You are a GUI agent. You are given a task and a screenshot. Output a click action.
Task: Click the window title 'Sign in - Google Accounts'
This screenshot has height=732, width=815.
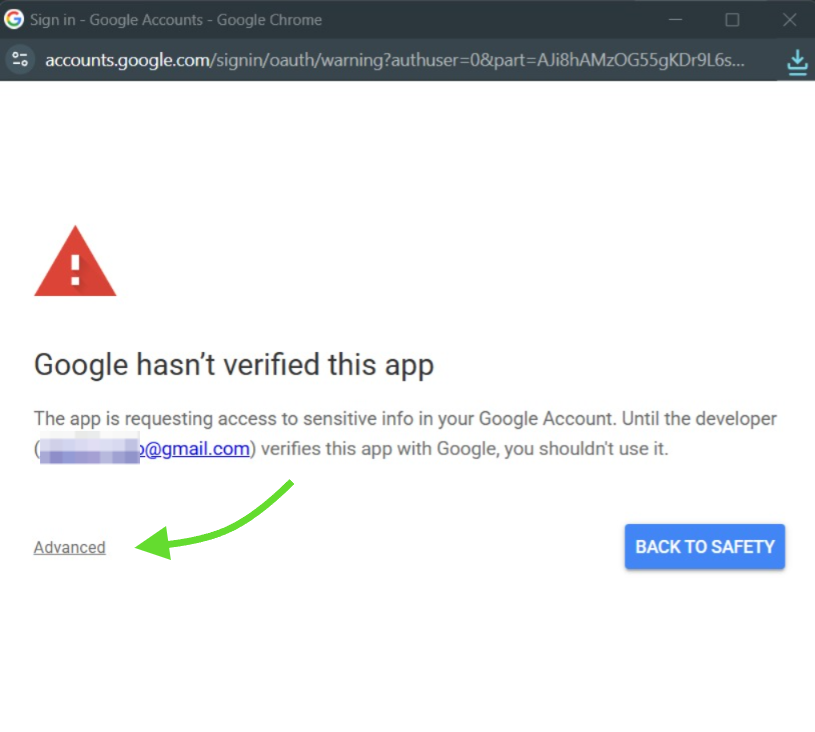pyautogui.click(x=116, y=20)
